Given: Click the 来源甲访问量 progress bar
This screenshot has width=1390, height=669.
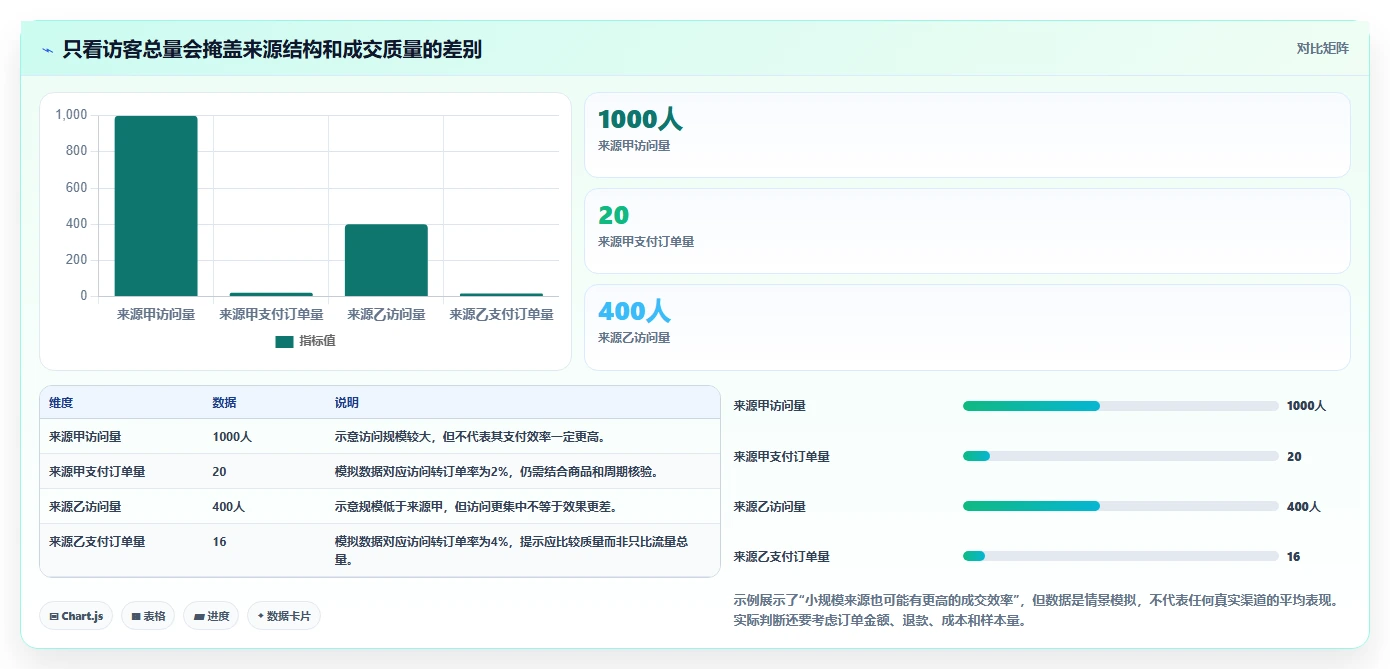Looking at the screenshot, I should [x=1120, y=406].
